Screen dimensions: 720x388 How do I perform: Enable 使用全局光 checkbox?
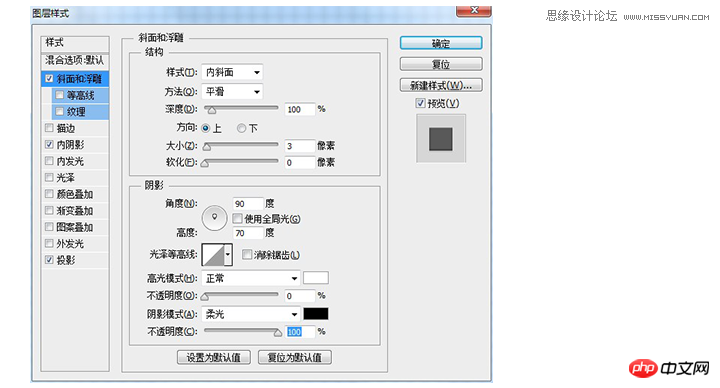coord(237,219)
